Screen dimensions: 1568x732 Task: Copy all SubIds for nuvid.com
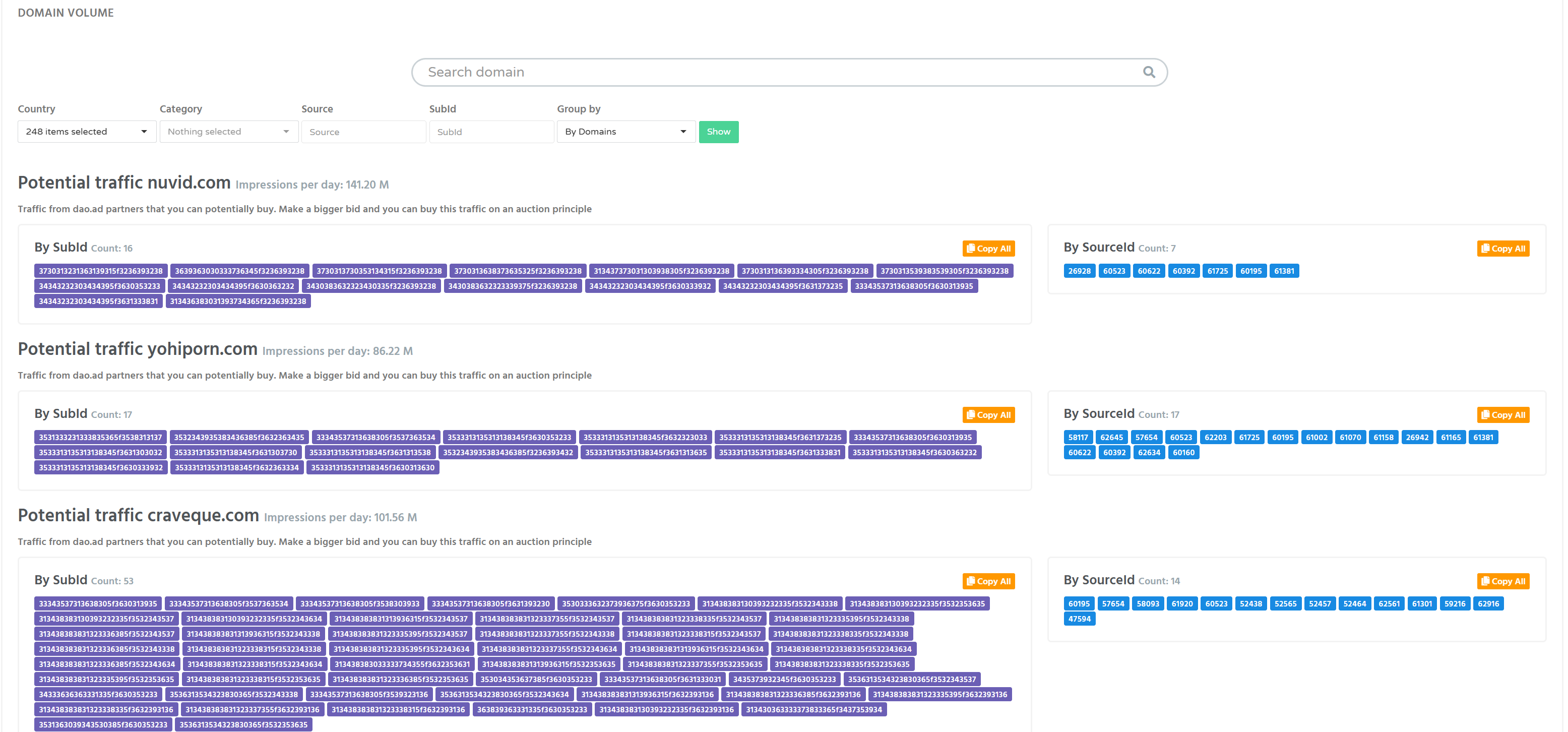(988, 249)
